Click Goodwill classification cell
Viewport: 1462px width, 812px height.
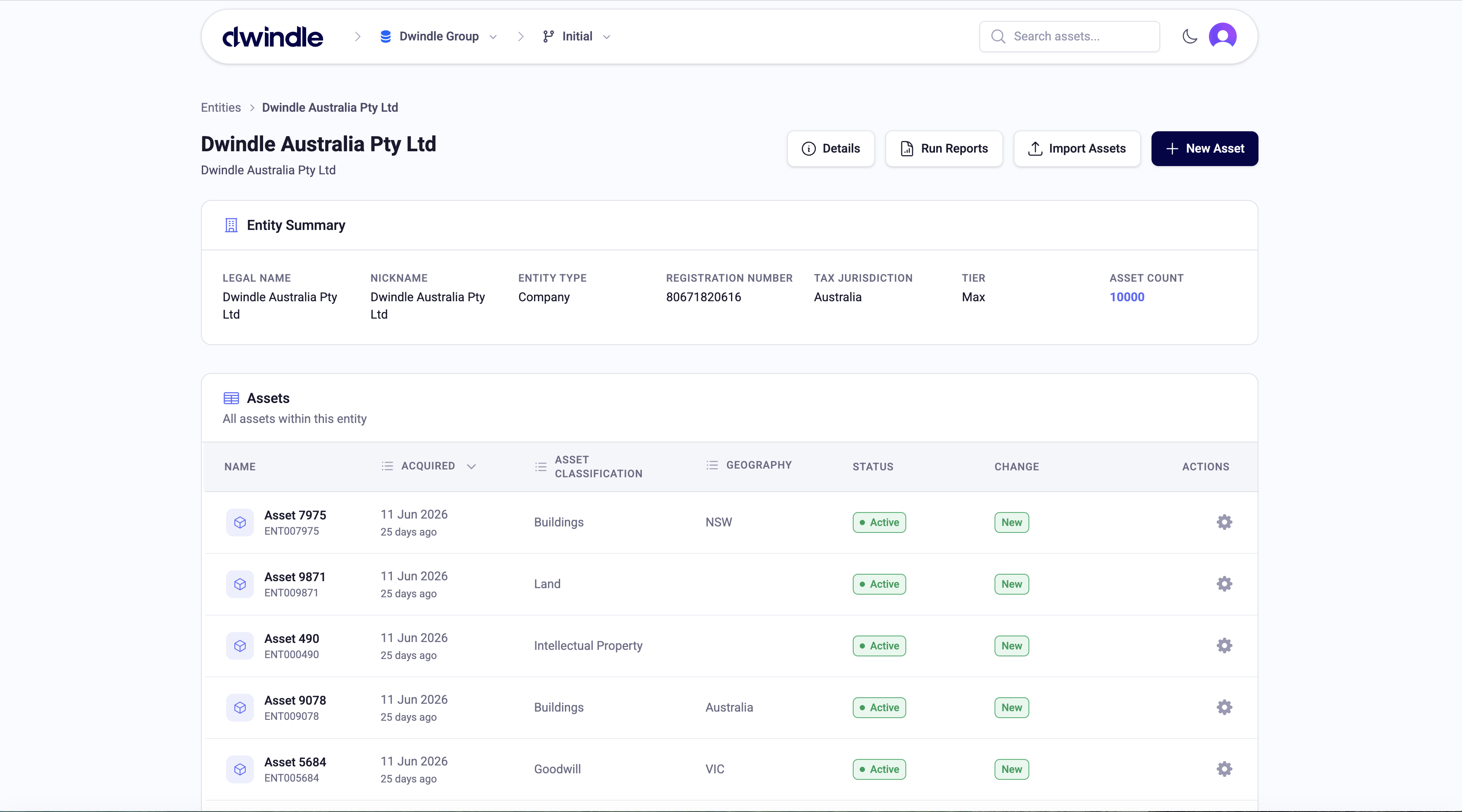557,770
